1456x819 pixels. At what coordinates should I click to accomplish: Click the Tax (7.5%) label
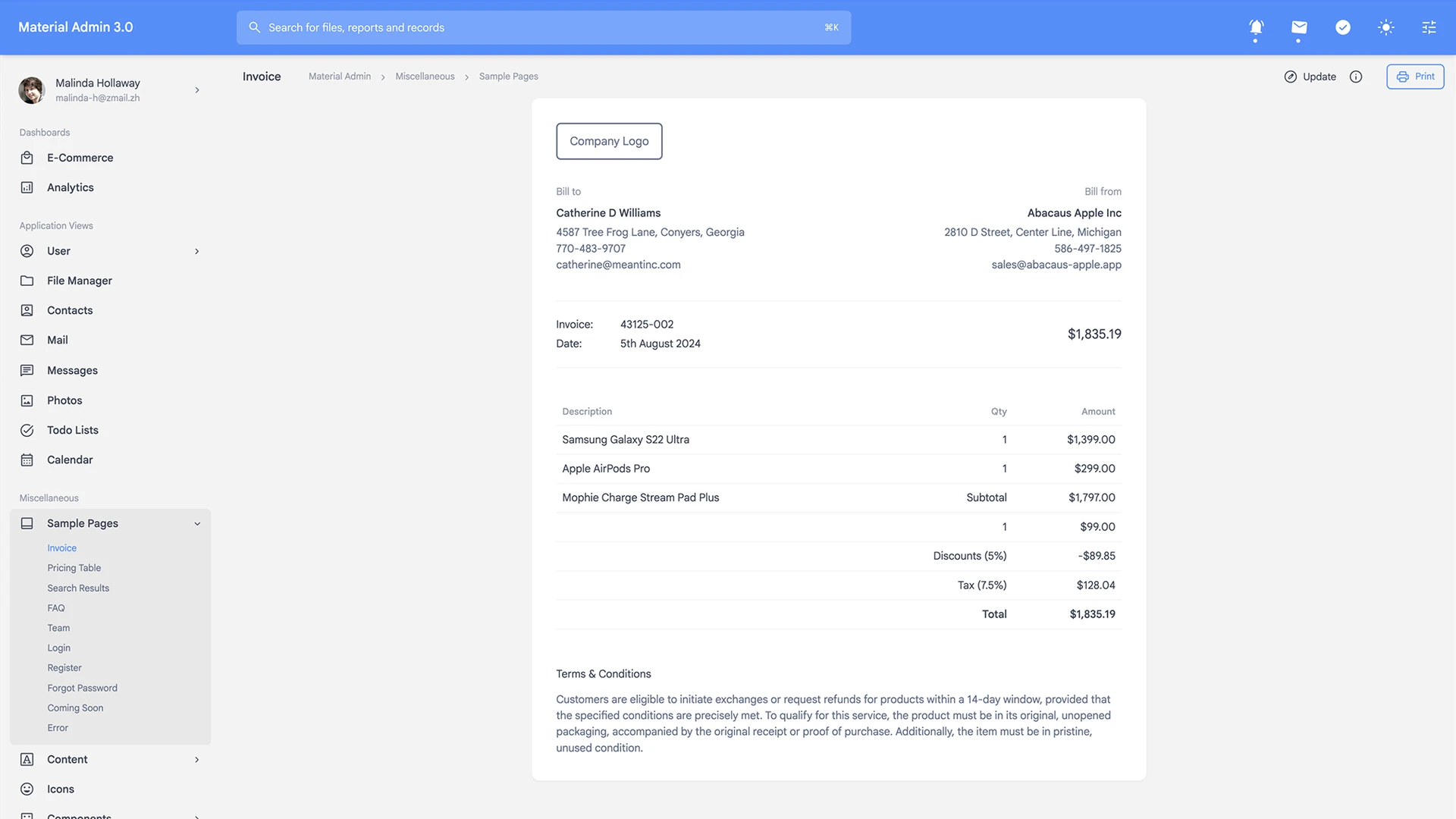click(x=982, y=585)
